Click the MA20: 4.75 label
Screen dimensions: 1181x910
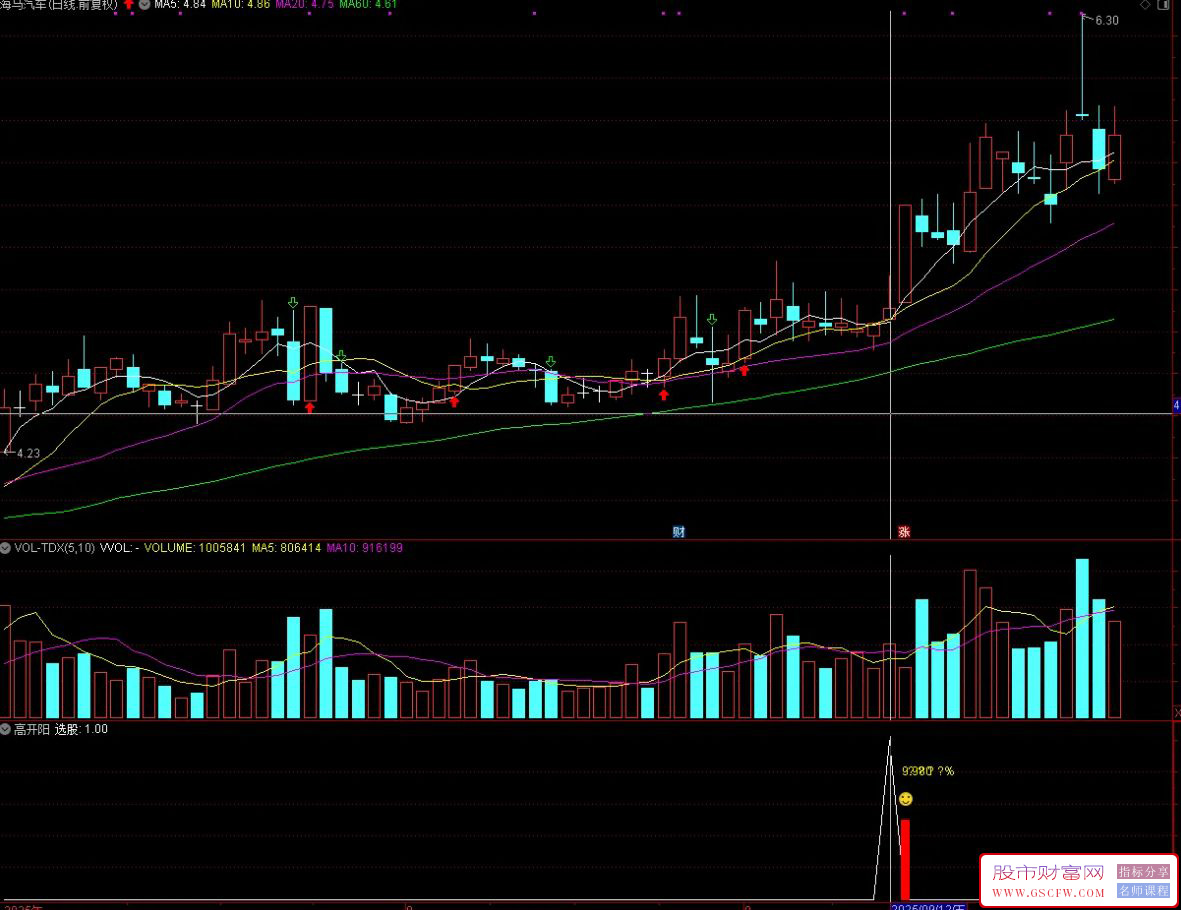coord(304,5)
